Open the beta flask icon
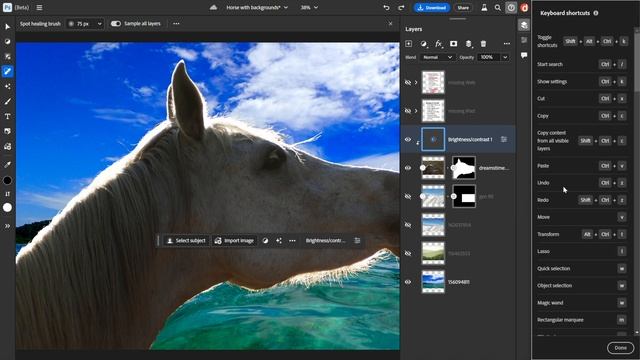This screenshot has width=640, height=360. coord(484,7)
